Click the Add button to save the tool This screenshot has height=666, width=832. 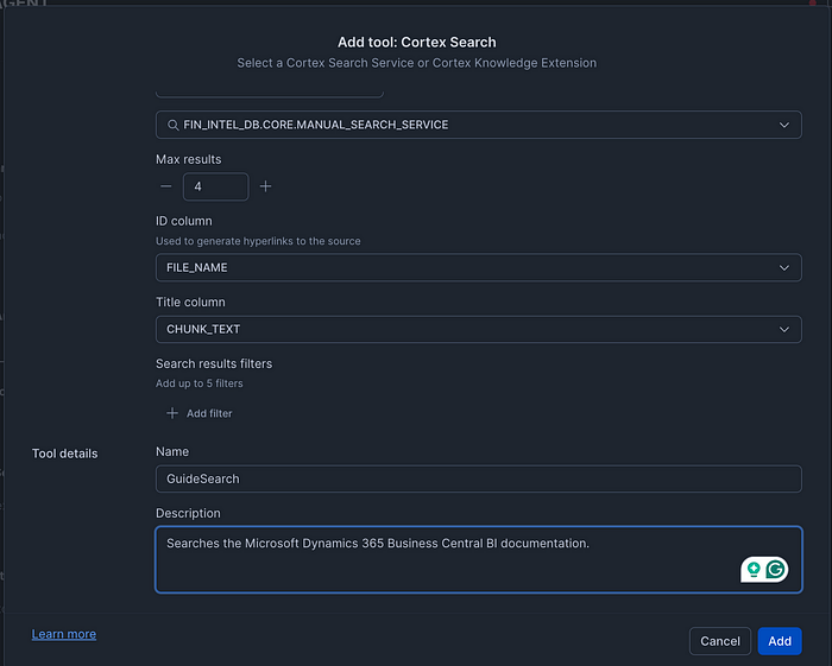pyautogui.click(x=780, y=641)
